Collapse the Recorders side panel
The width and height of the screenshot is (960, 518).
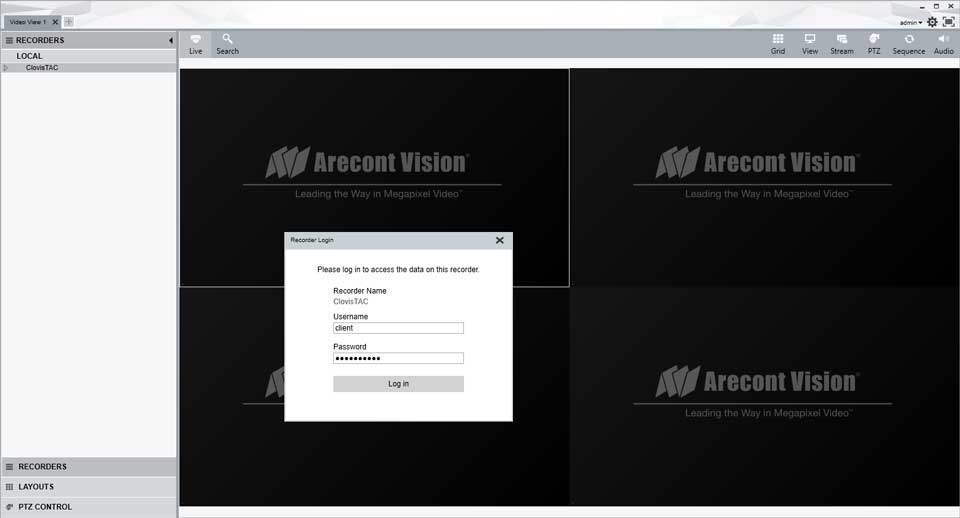coord(170,40)
